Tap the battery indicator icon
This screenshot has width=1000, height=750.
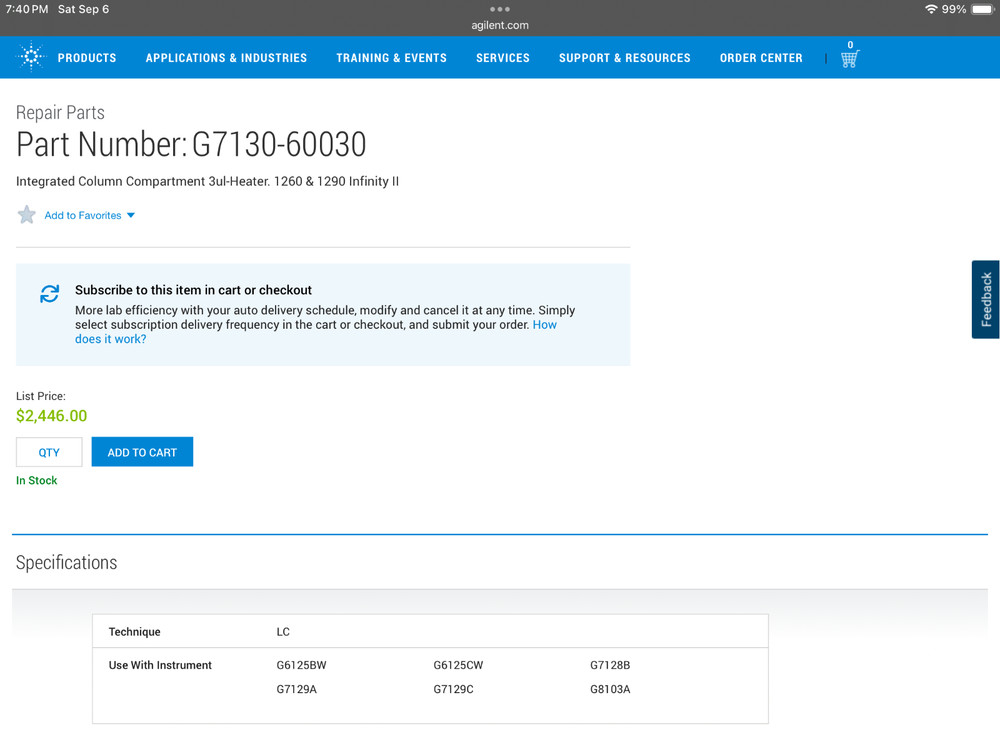click(x=983, y=10)
